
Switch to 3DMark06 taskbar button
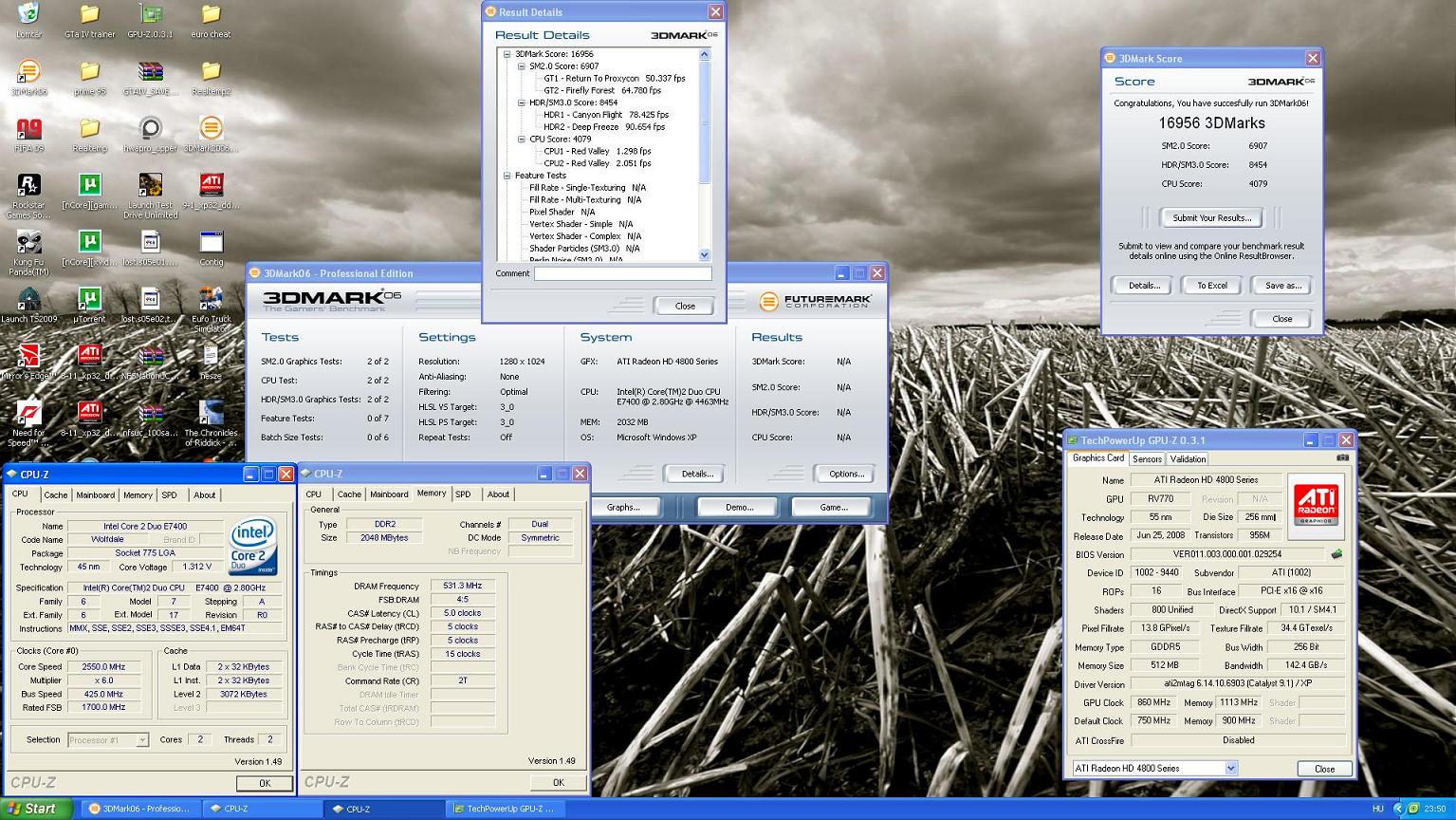[138, 809]
